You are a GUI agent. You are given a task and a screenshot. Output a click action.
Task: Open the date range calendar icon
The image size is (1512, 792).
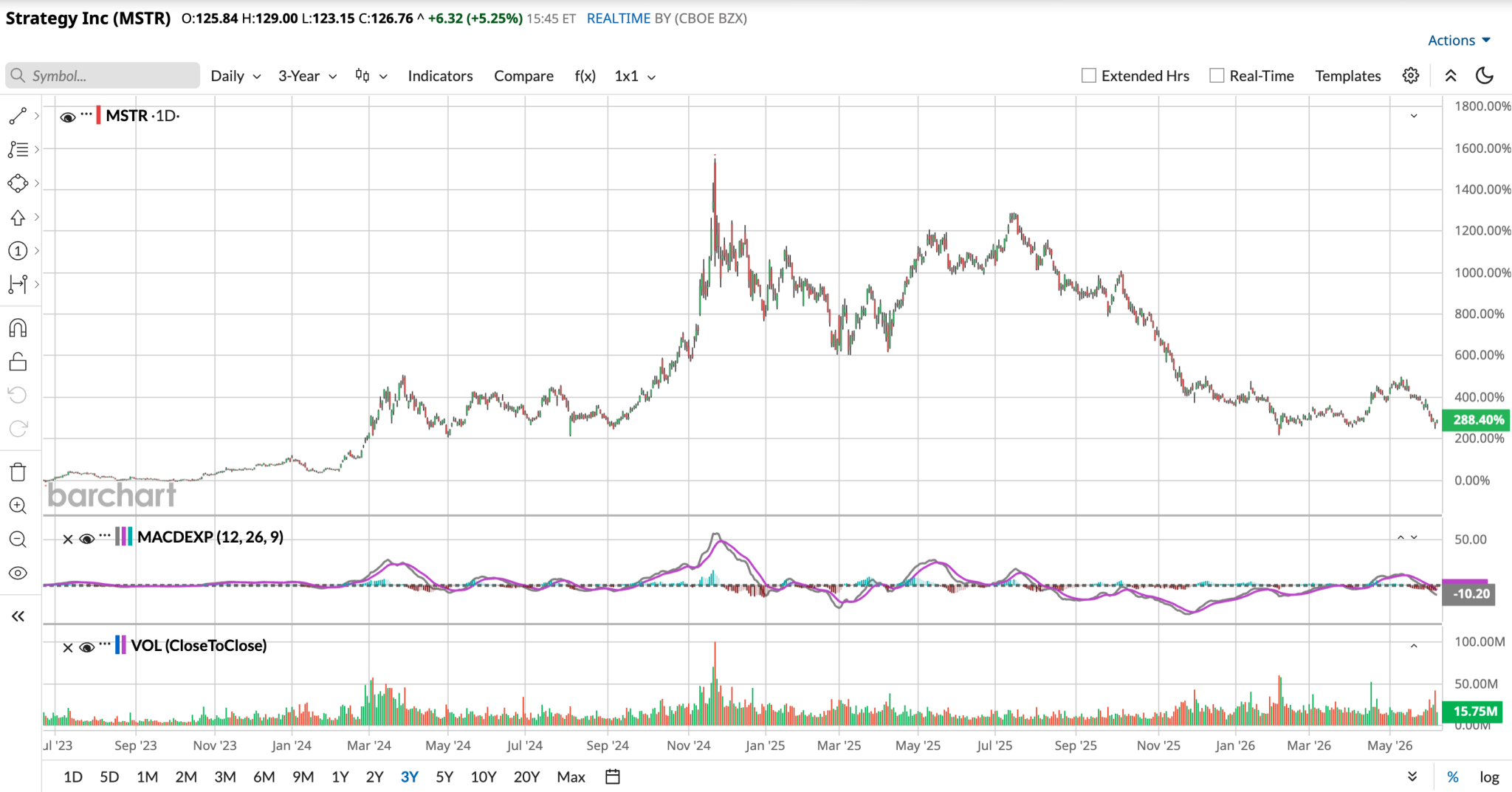coord(612,776)
